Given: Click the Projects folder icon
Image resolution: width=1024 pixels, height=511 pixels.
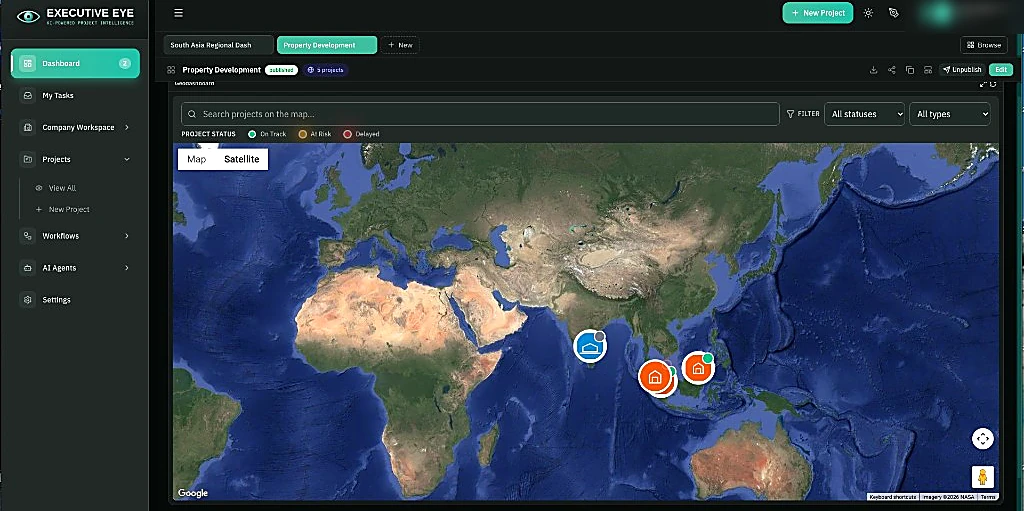Looking at the screenshot, I should click(x=27, y=159).
